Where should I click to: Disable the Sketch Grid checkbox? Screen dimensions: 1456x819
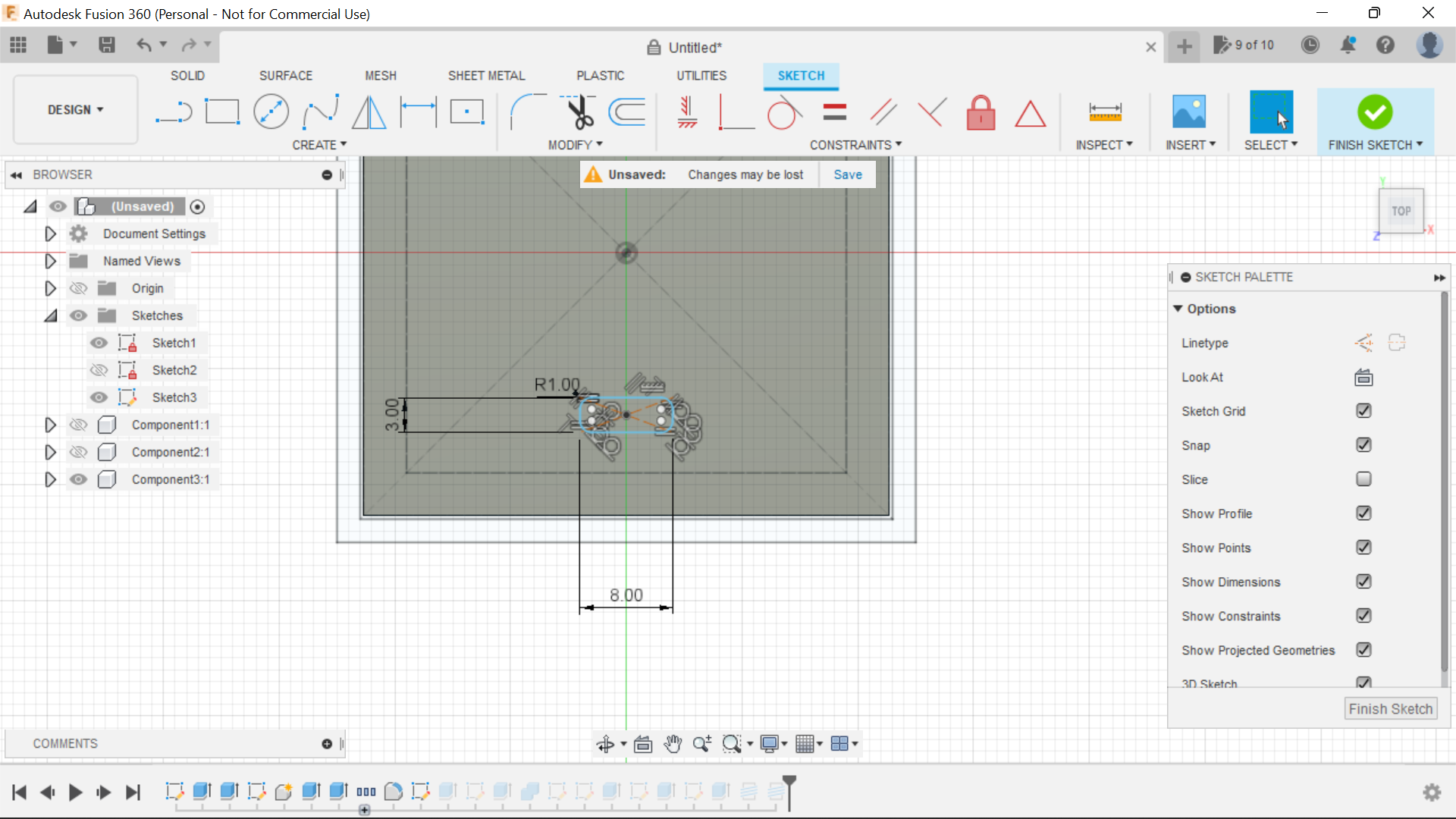click(1363, 410)
